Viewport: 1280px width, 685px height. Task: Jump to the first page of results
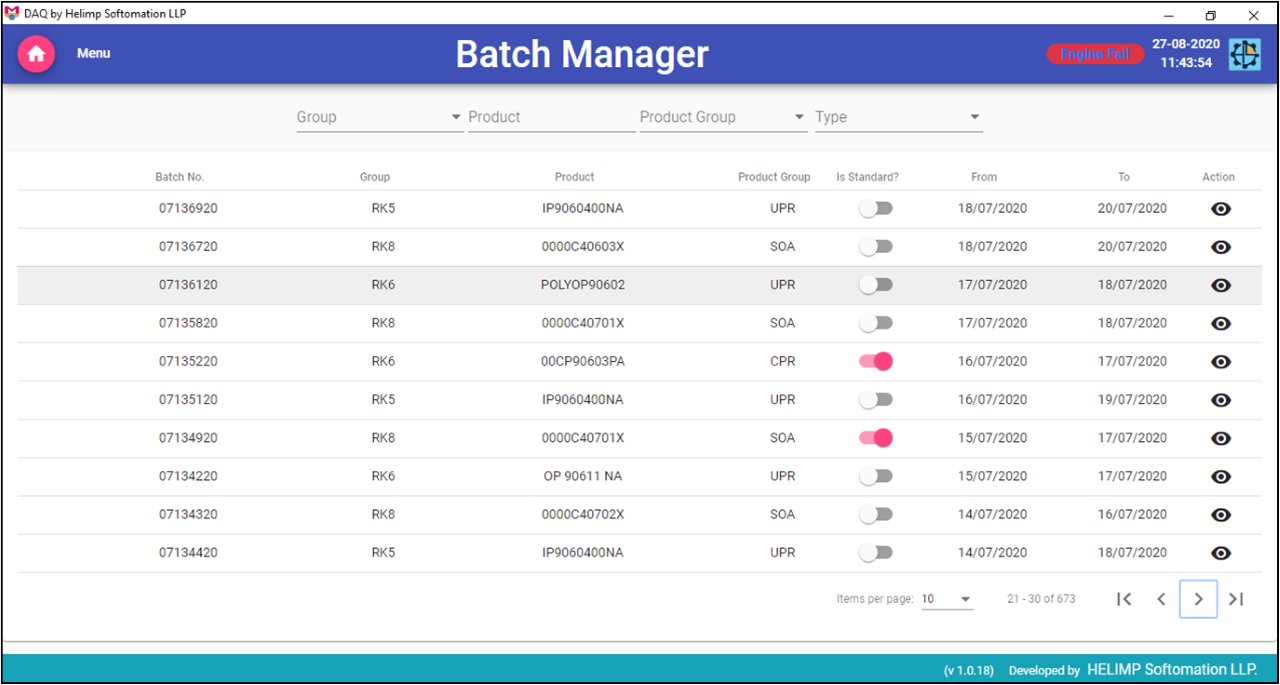1124,599
